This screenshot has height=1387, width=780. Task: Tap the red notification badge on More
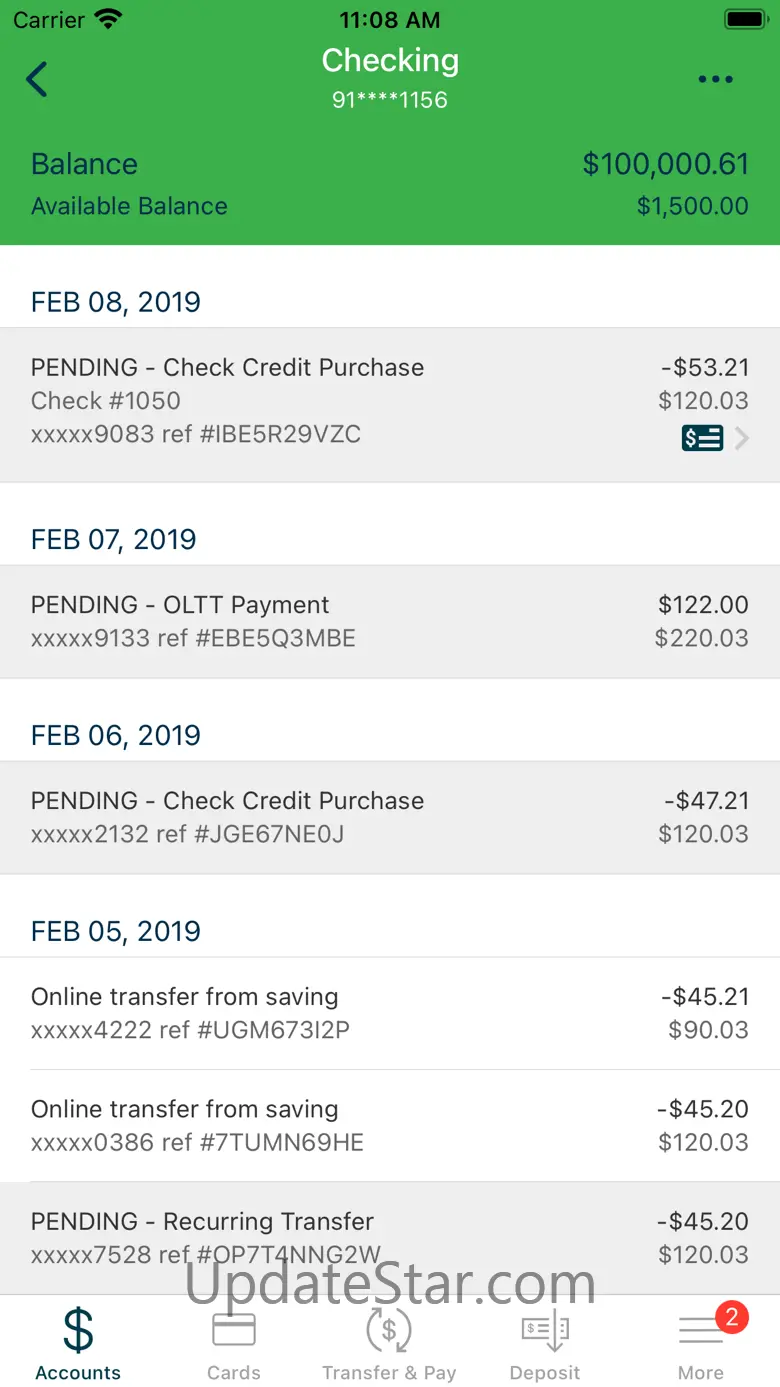731,1317
